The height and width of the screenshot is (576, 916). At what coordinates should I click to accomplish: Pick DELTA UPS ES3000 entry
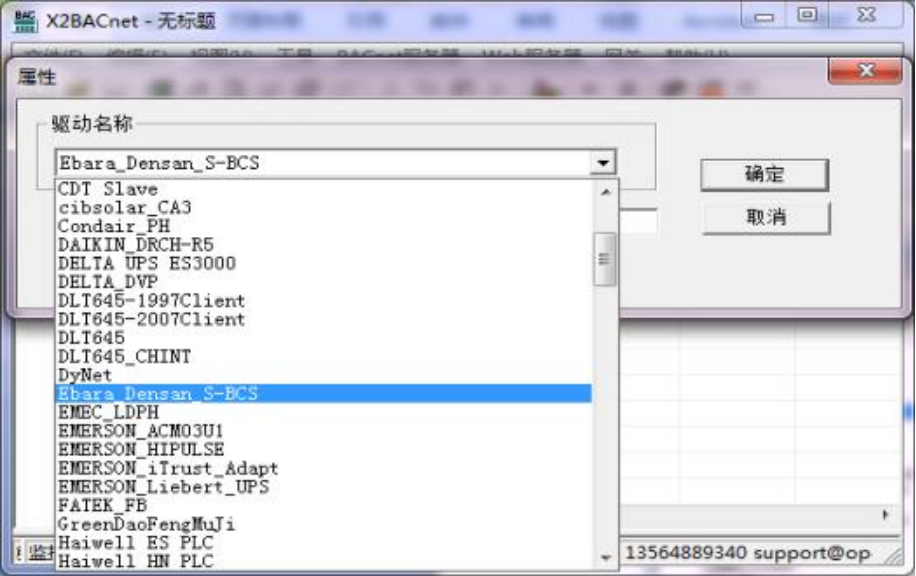[x=324, y=264]
